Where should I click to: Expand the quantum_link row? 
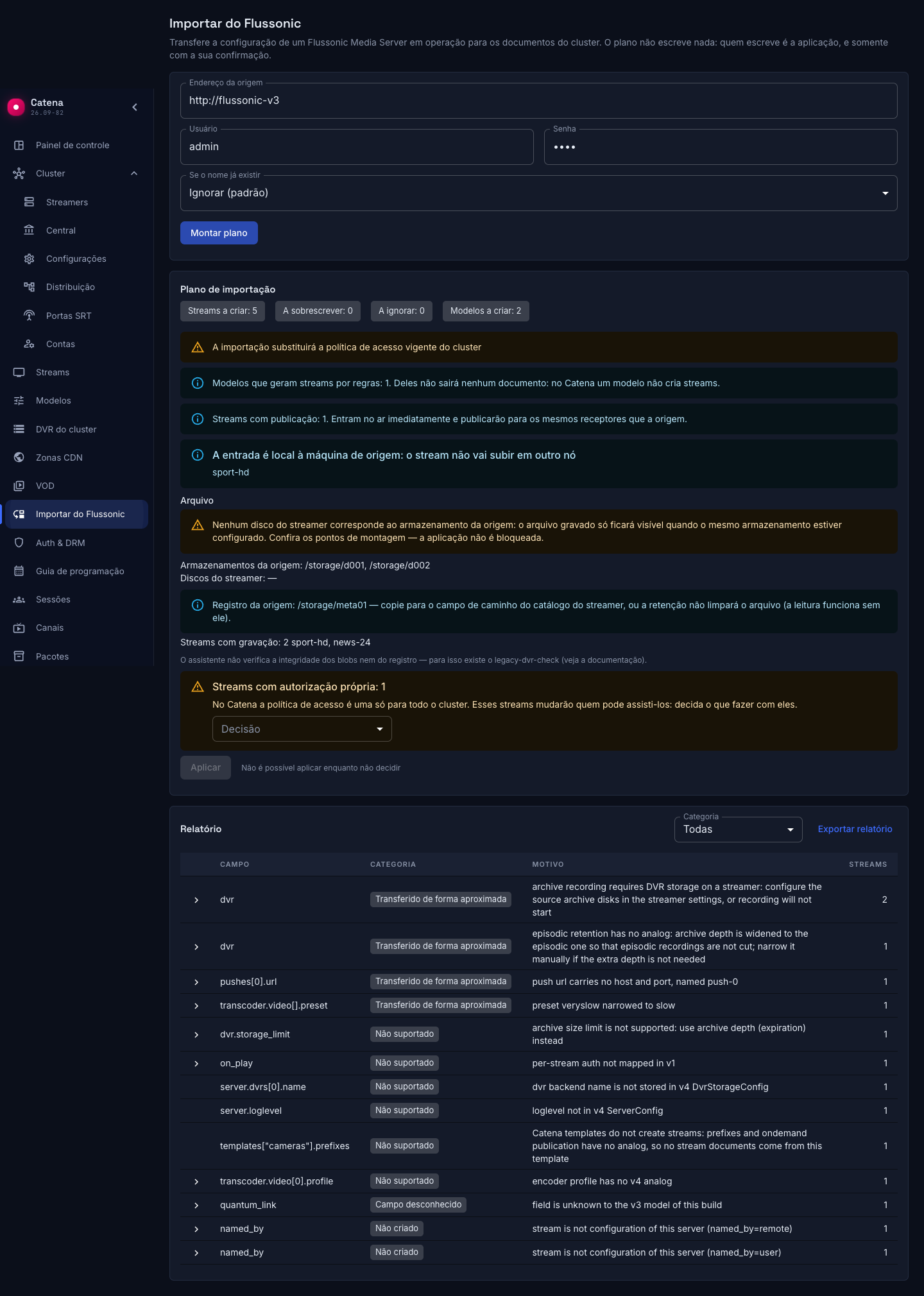[x=196, y=1206]
